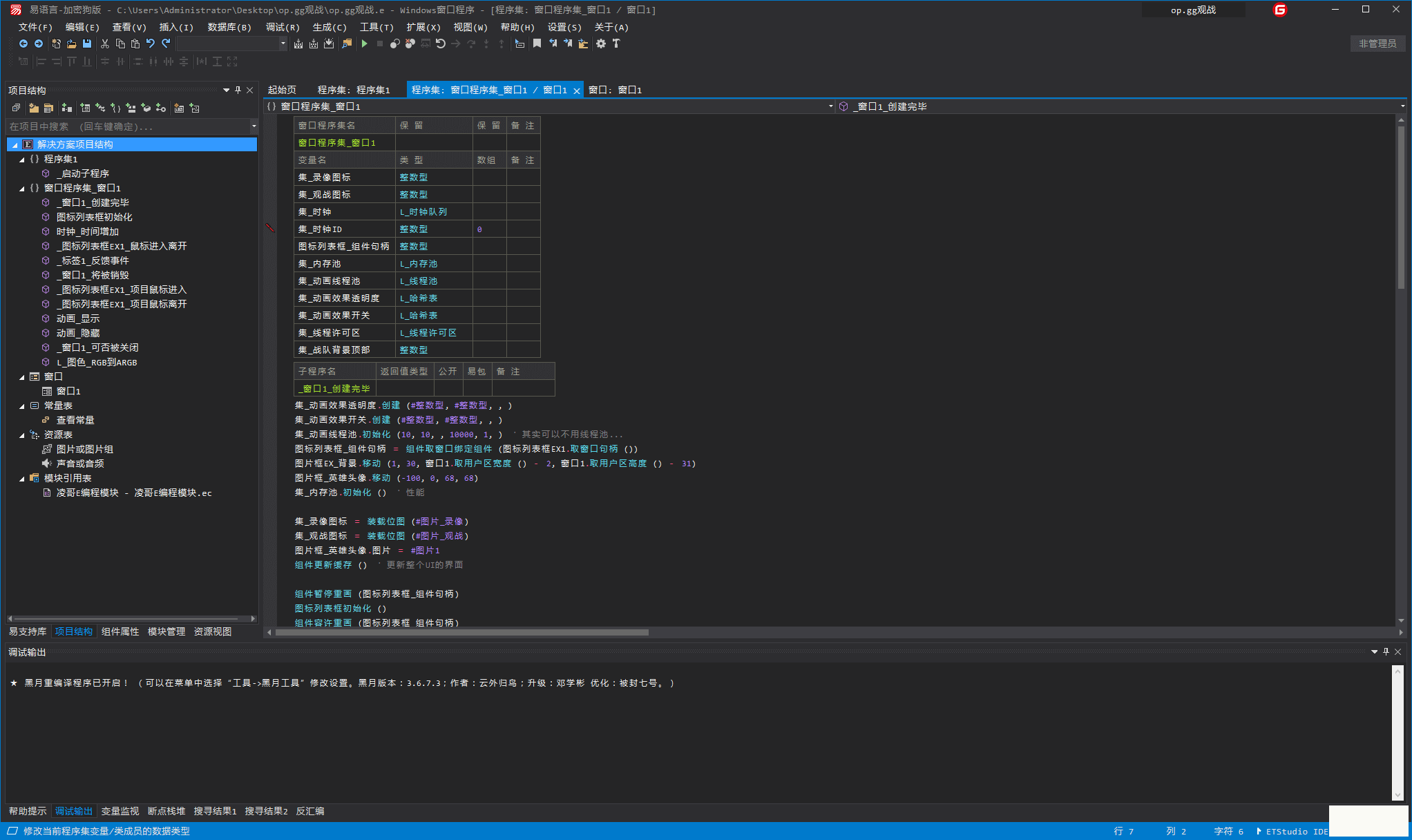Click the navigate back arrow icon
Viewport: 1412px width, 840px height.
tap(23, 44)
